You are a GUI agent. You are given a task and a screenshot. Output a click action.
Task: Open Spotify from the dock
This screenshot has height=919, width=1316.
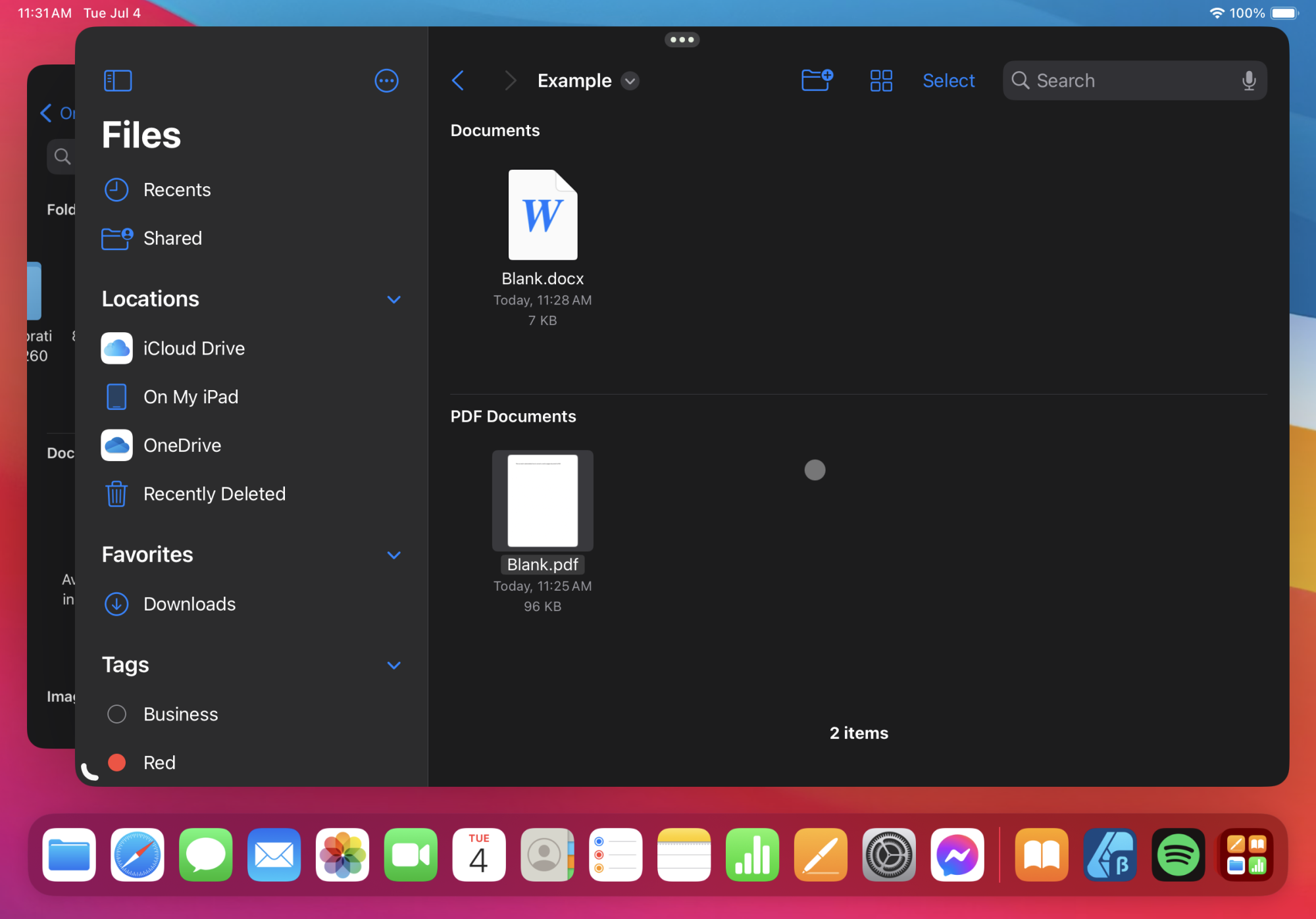[1178, 855]
